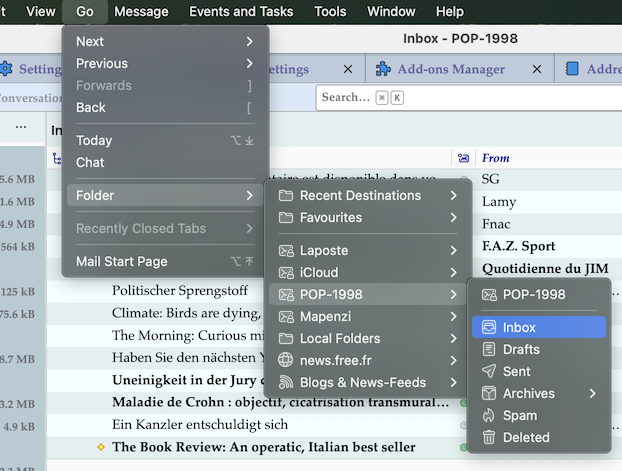Toggle read status dot on Maladie de Crohn row
The image size is (622, 471).
pyautogui.click(x=463, y=403)
